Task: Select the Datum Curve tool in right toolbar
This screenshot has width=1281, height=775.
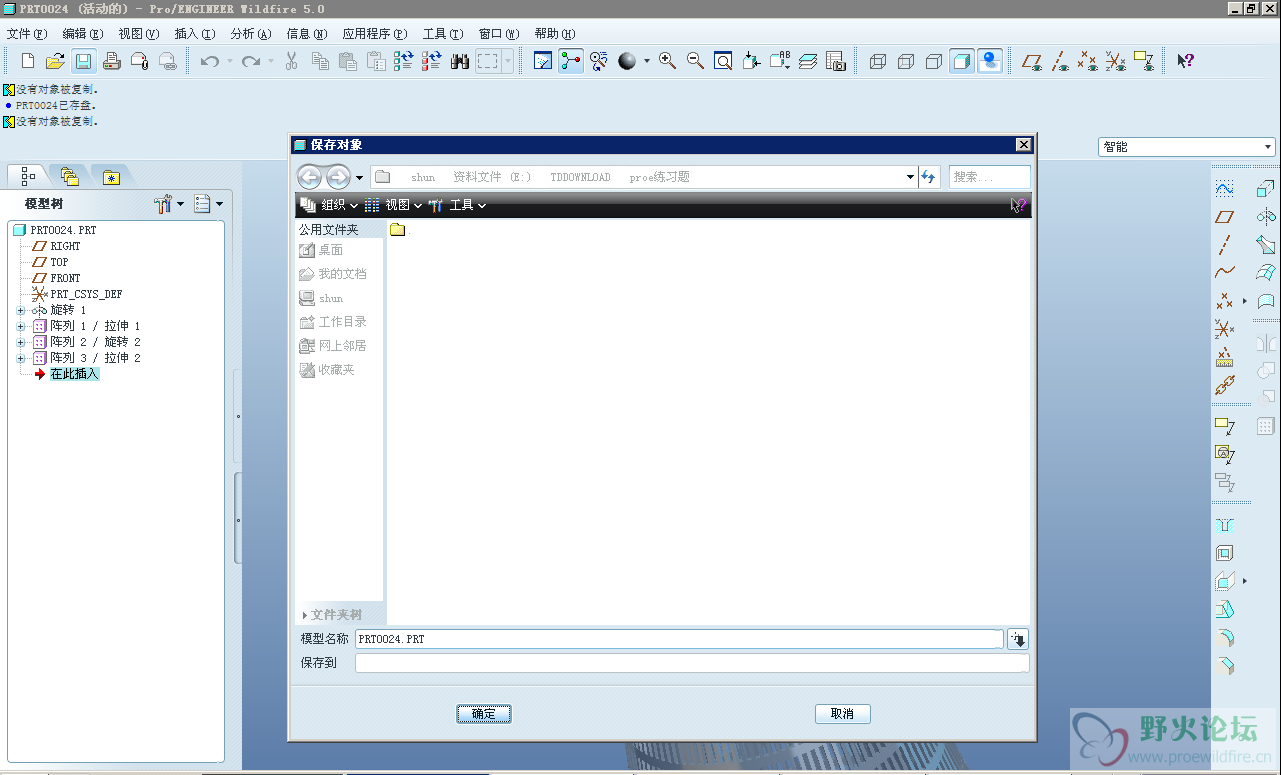Action: click(1224, 272)
